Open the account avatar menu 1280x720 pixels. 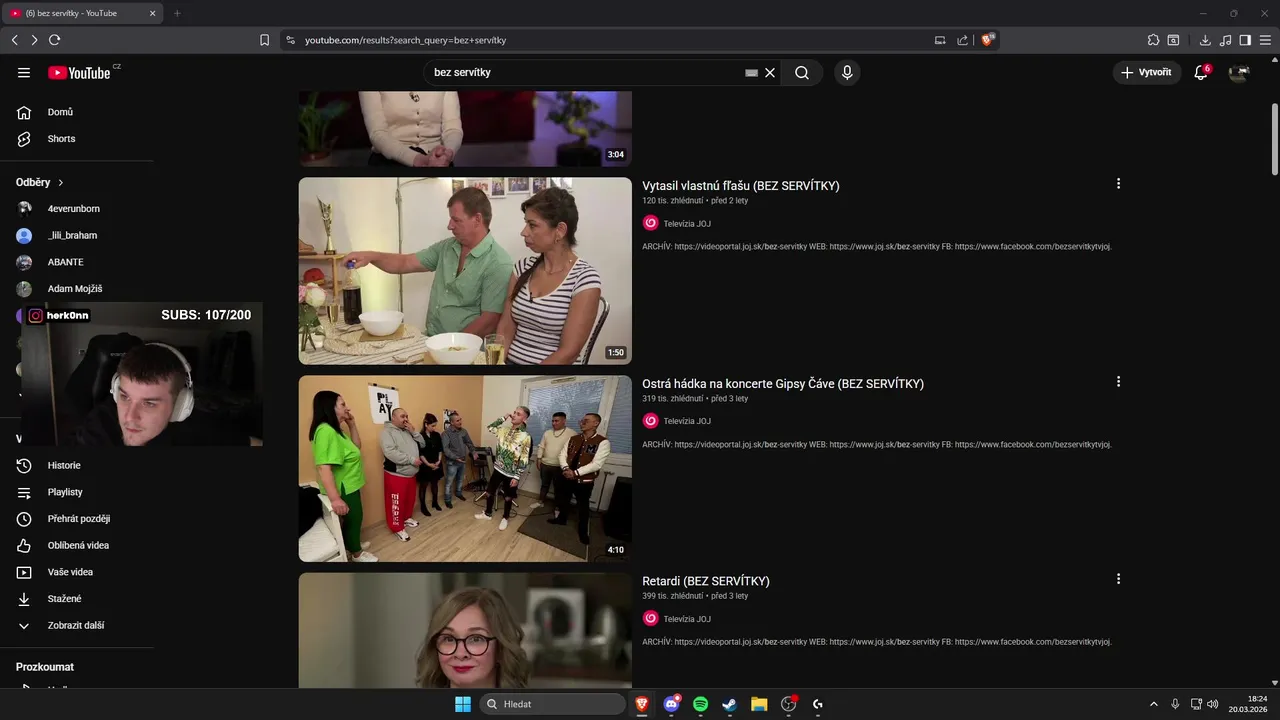click(x=1239, y=73)
